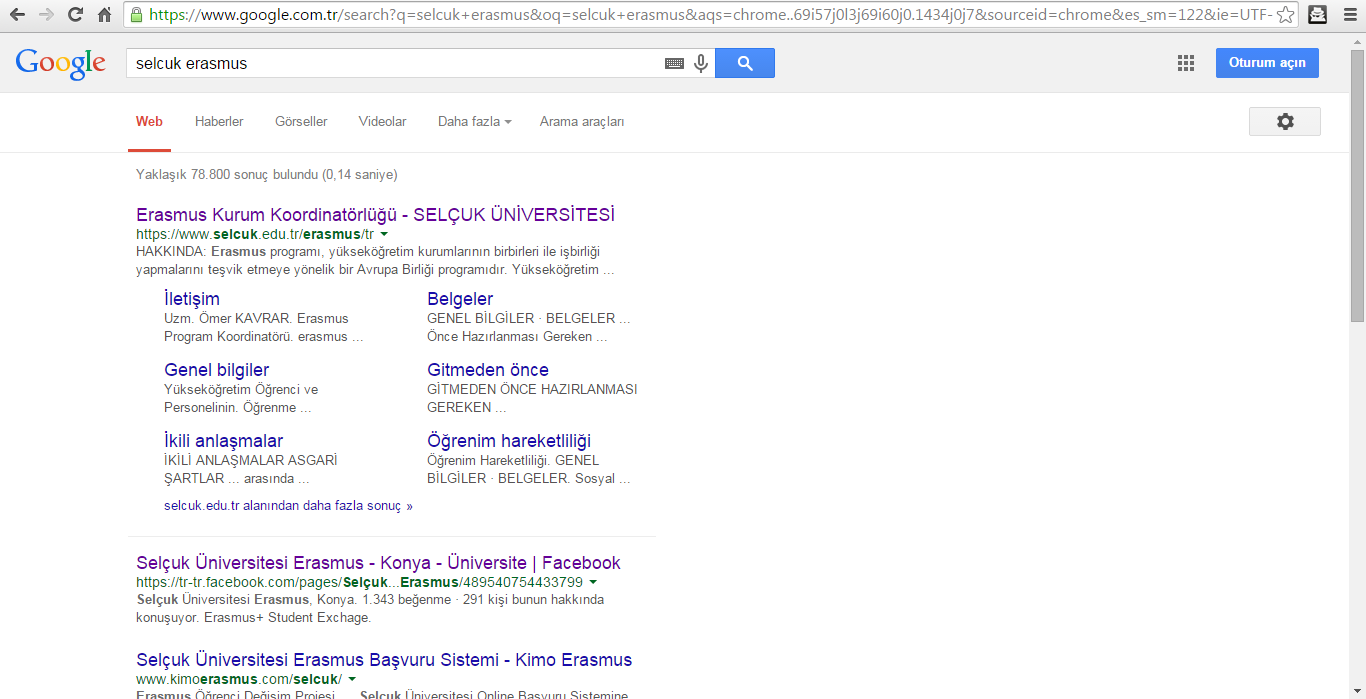Open the Genel bilgiler sitelink

216,370
